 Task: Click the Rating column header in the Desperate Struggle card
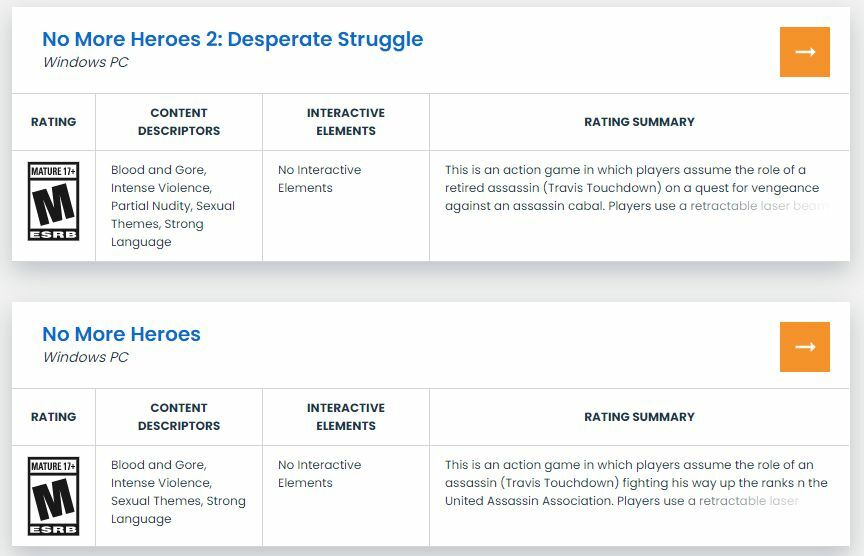pos(54,122)
